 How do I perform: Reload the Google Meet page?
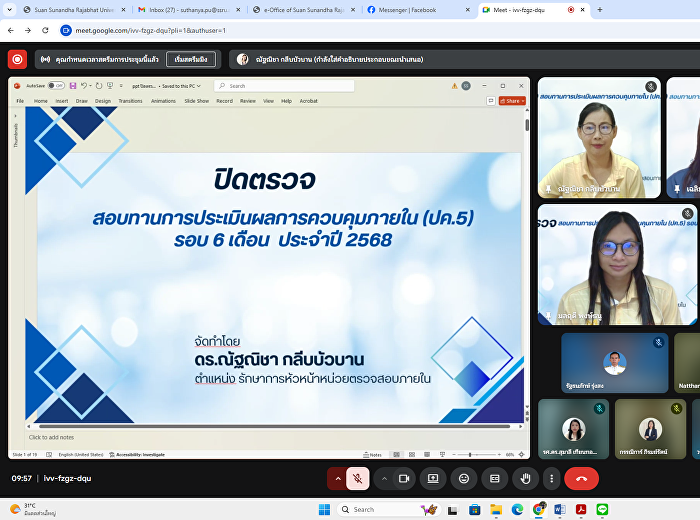pos(45,30)
